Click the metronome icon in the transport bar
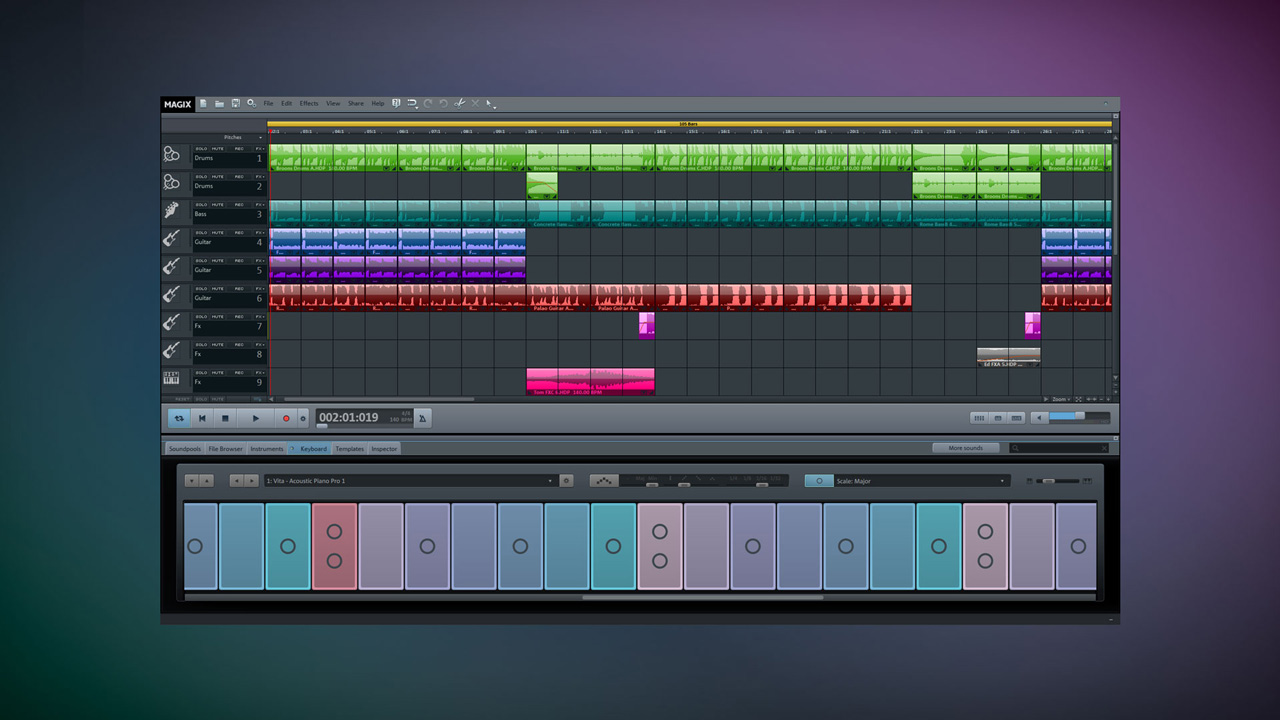The width and height of the screenshot is (1280, 720). pyautogui.click(x=422, y=418)
